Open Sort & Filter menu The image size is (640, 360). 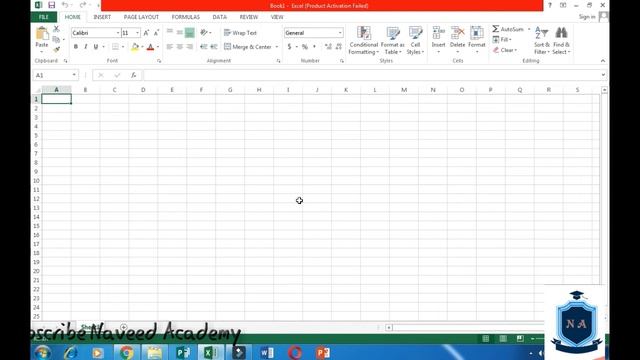[542, 40]
